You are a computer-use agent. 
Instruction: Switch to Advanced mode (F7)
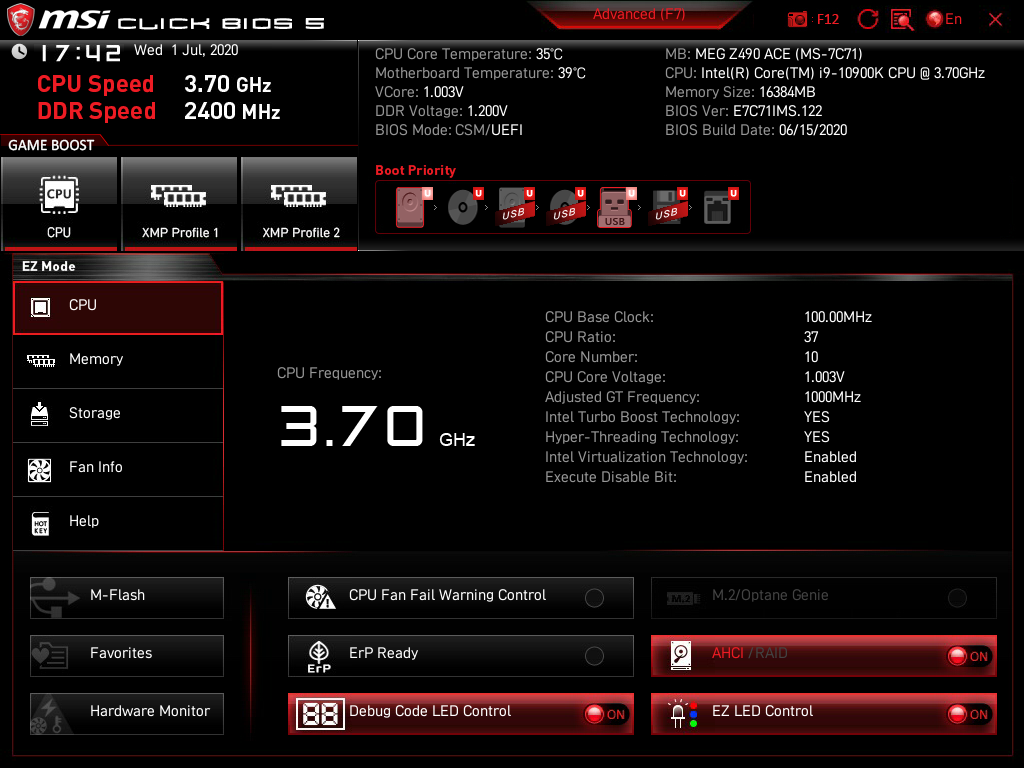click(x=640, y=14)
